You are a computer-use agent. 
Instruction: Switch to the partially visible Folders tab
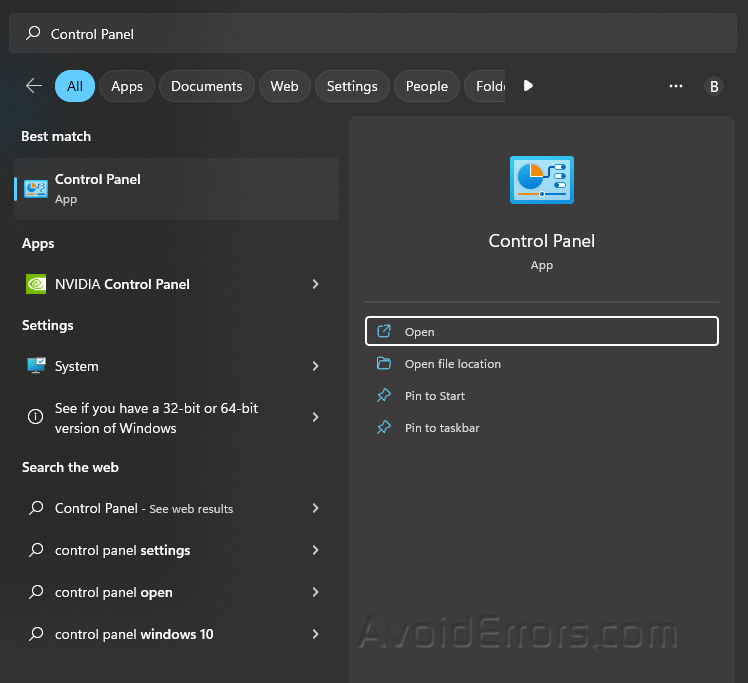pos(485,86)
